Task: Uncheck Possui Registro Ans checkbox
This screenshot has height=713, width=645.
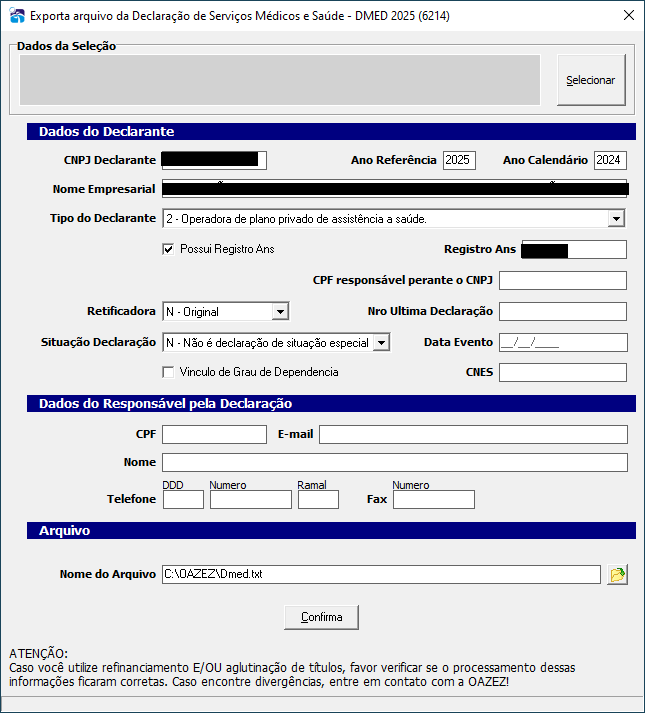Action: pos(168,249)
